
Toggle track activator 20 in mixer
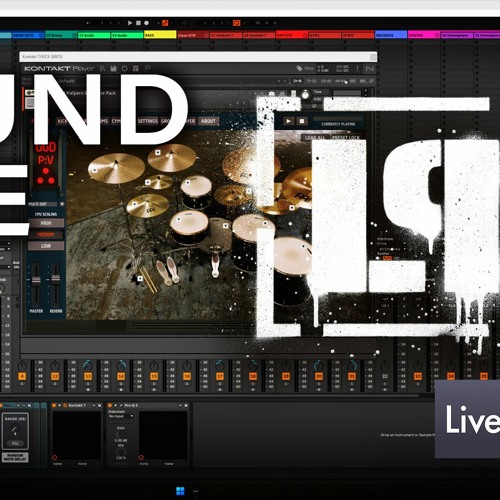click(319, 376)
